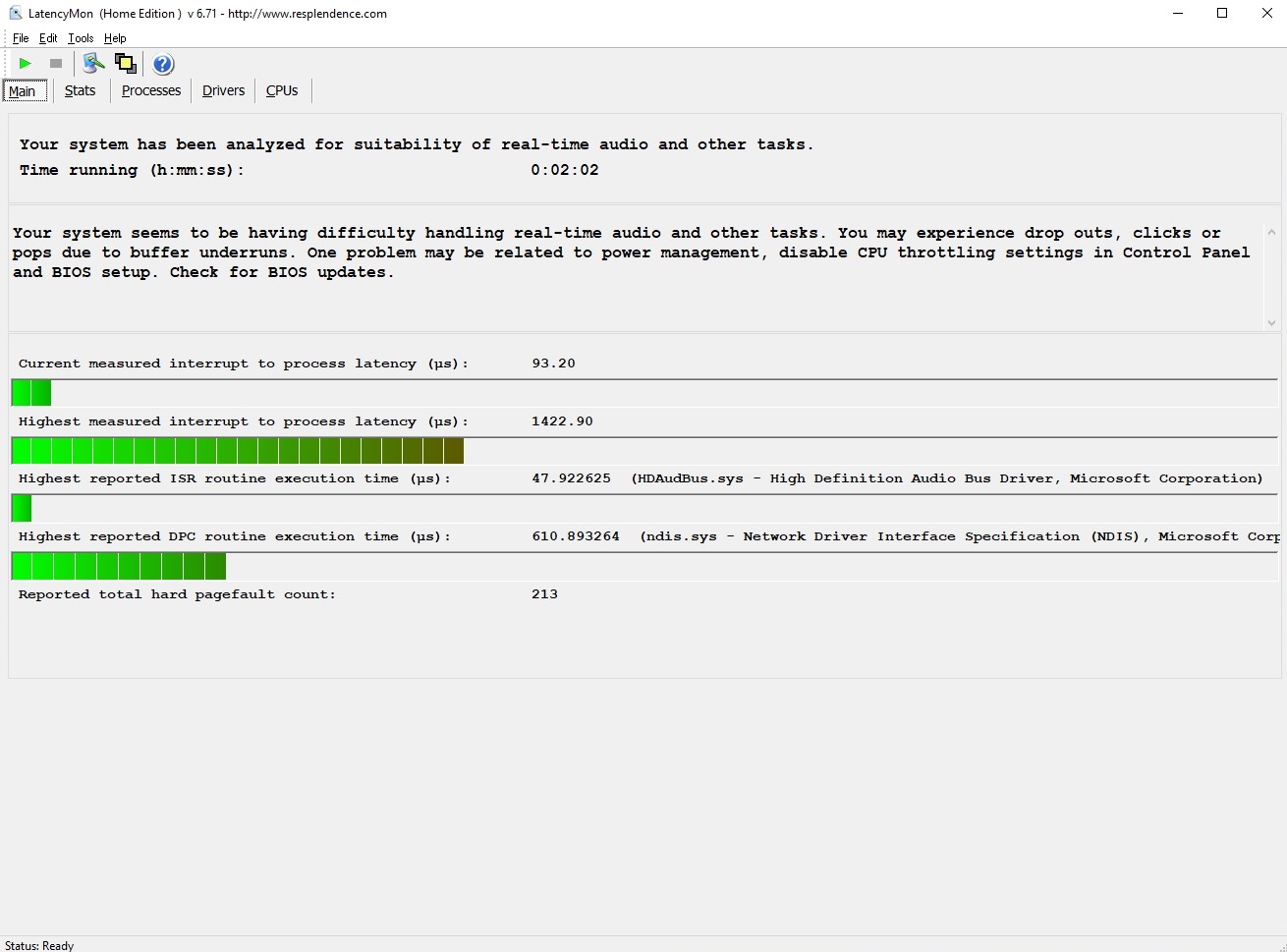Click the HDAudBus.sys driver description
The width and height of the screenshot is (1287, 952).
(947, 478)
